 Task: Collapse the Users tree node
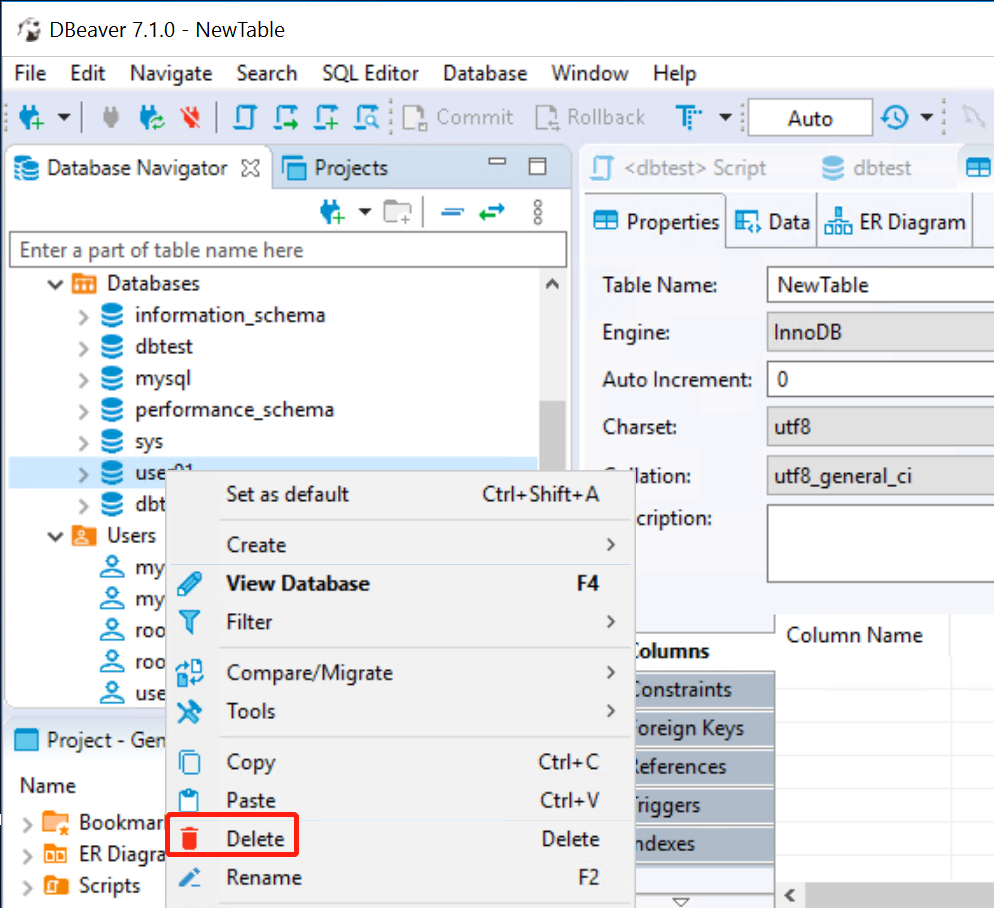[56, 535]
